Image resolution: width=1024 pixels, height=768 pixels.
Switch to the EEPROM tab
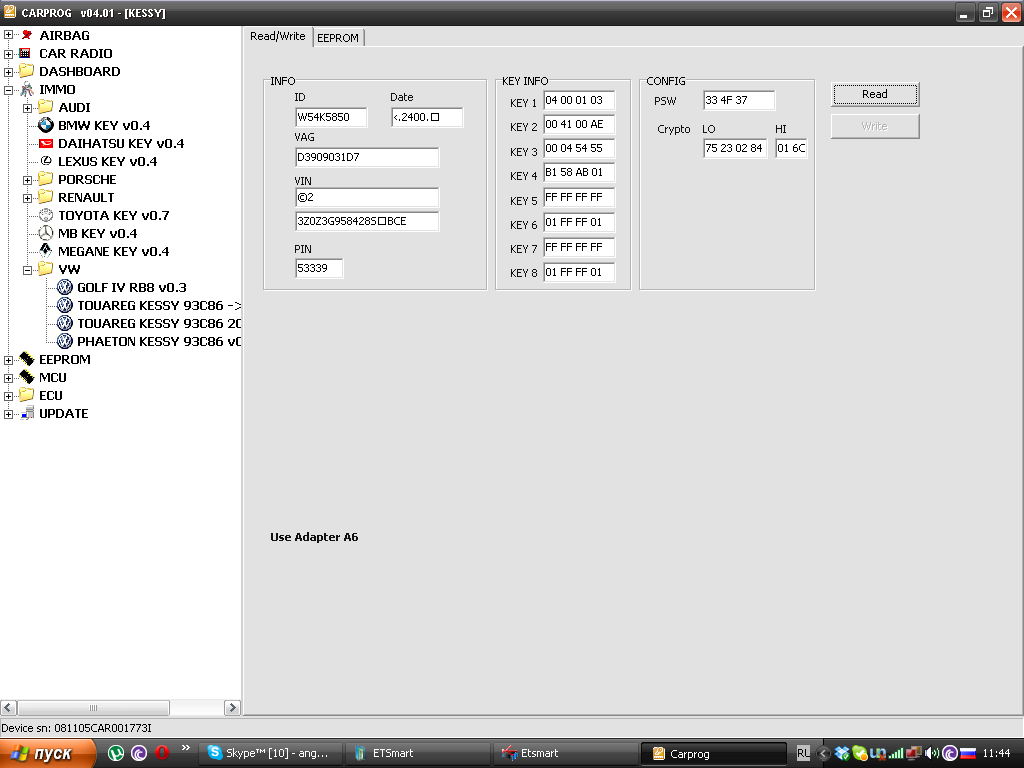coord(338,38)
